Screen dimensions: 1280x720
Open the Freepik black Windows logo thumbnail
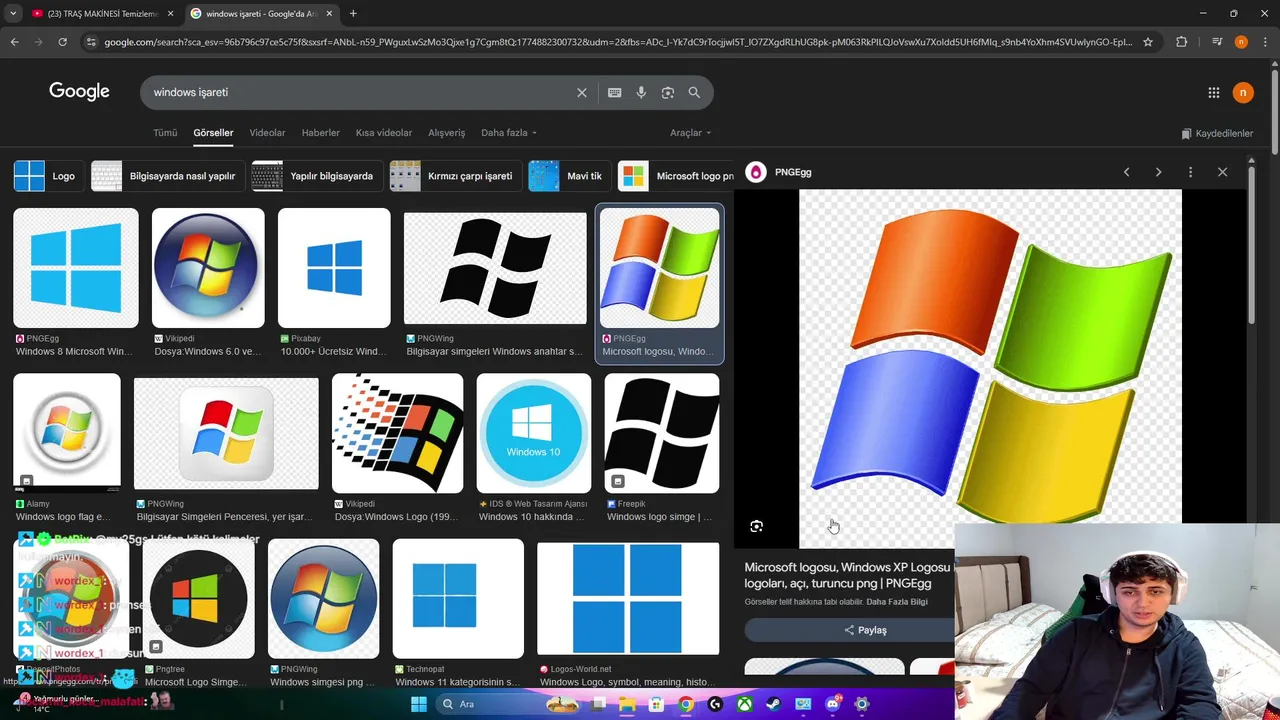(661, 433)
